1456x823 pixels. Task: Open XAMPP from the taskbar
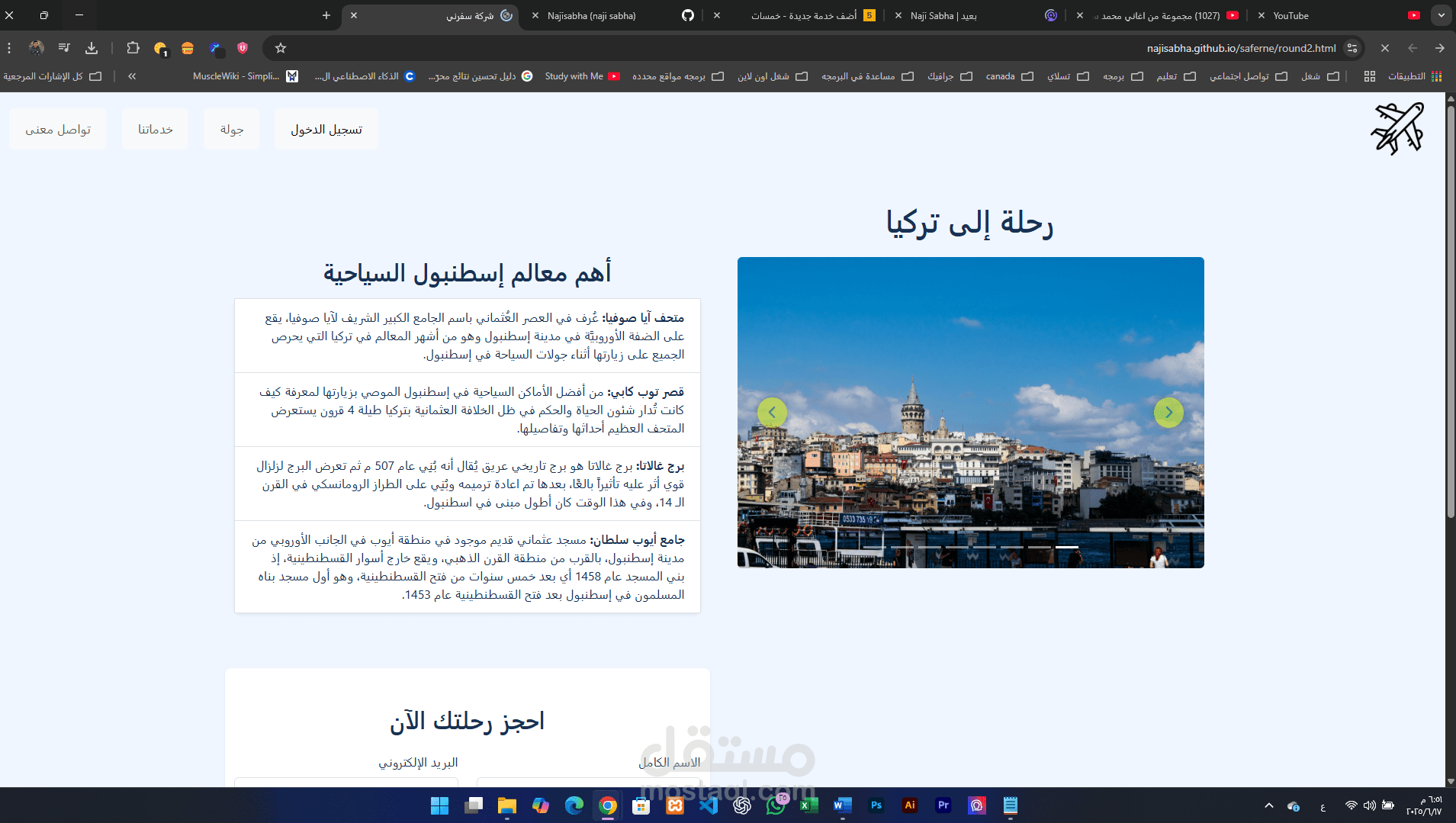tap(675, 805)
